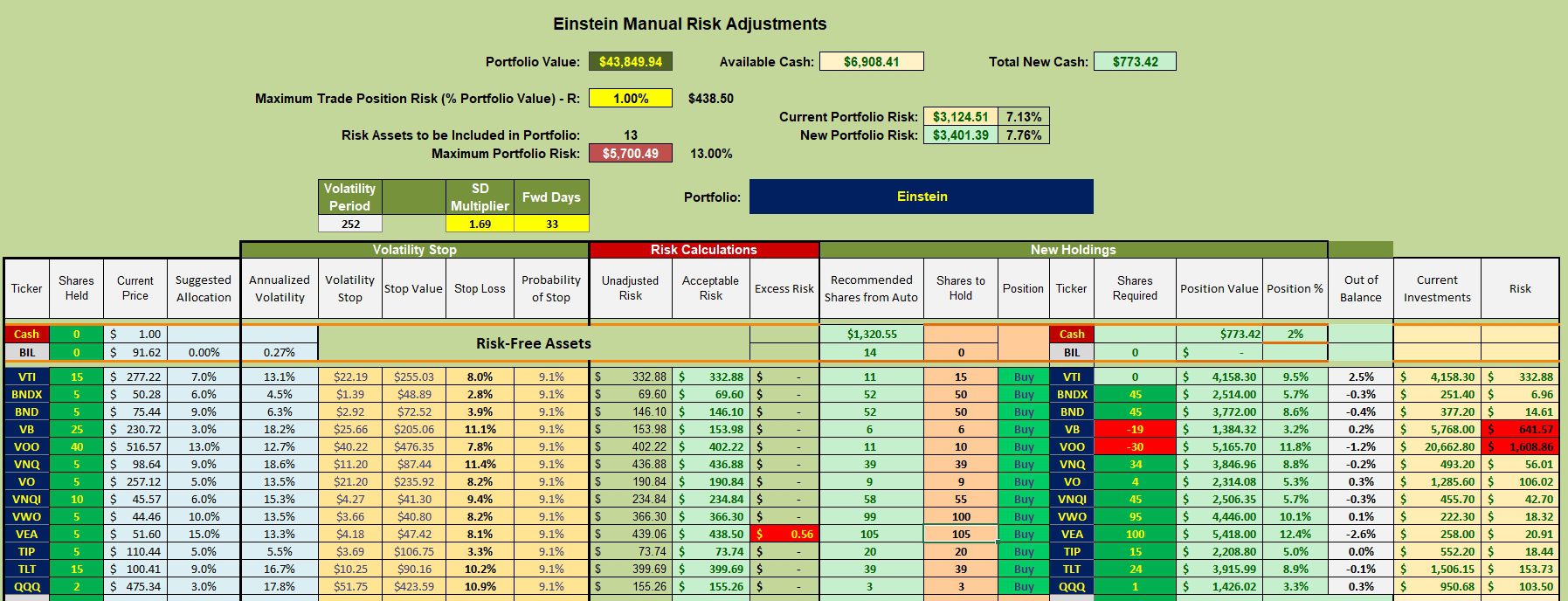
Task: Select the red VB risk cell 641.57
Action: [x=1520, y=429]
